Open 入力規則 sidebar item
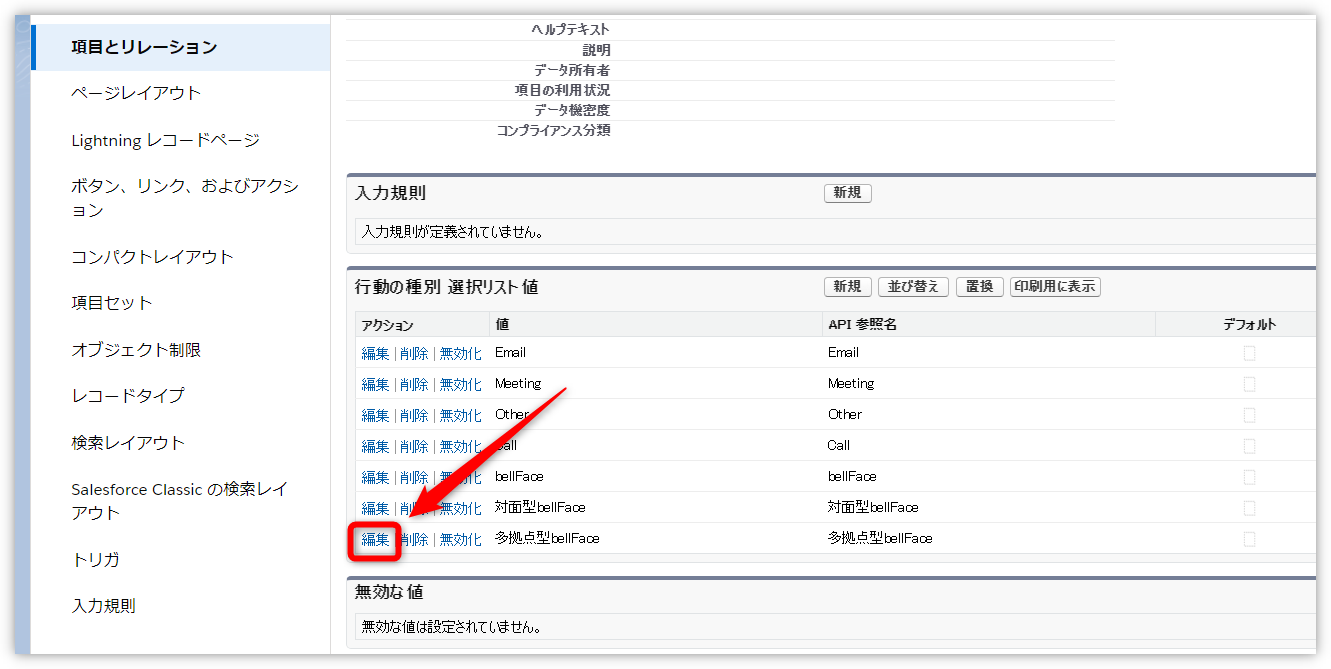Viewport: 1331px width, 669px height. pyautogui.click(x=103, y=606)
